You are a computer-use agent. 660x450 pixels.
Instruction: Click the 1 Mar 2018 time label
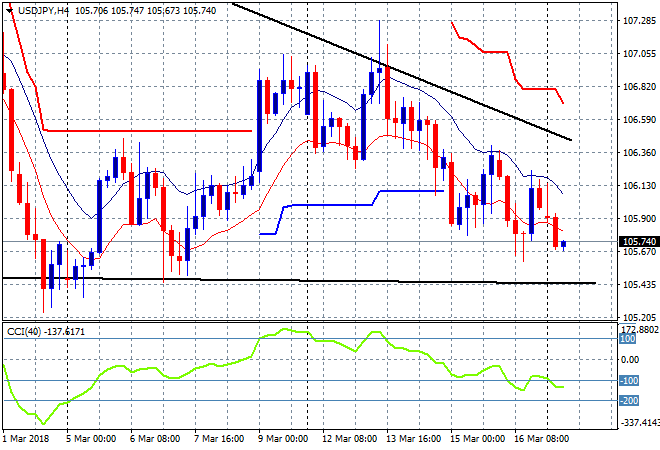26,439
